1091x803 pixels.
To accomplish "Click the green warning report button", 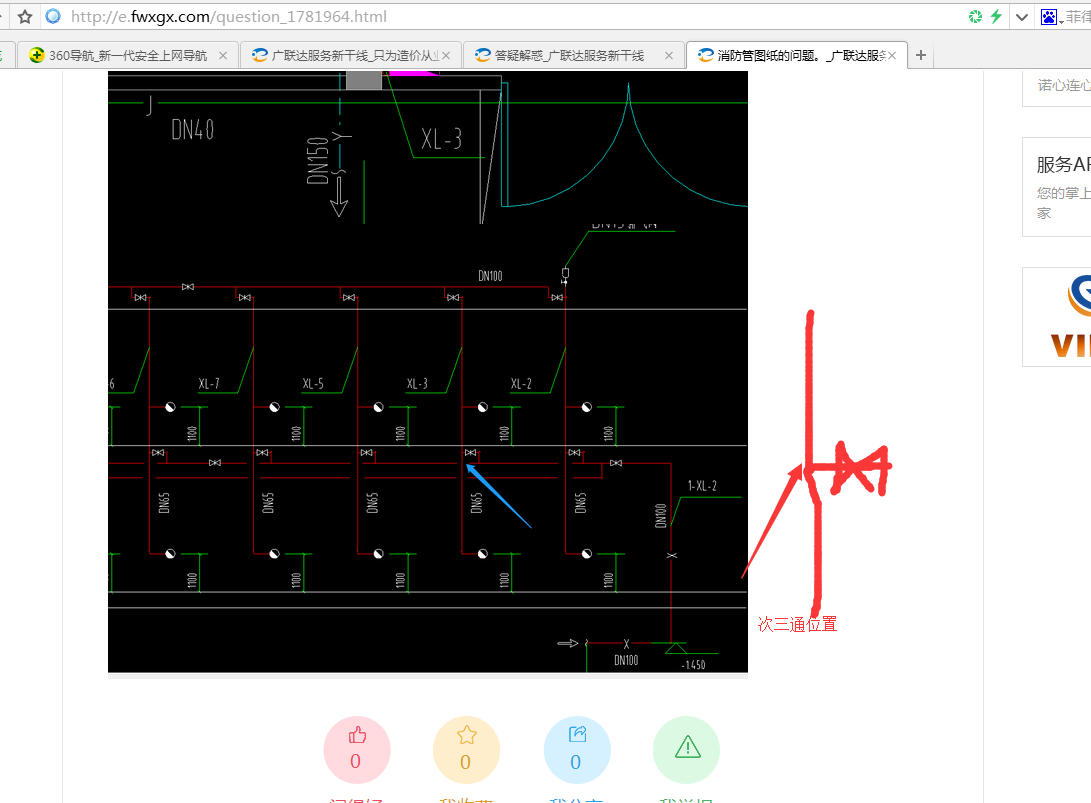I will [x=687, y=750].
